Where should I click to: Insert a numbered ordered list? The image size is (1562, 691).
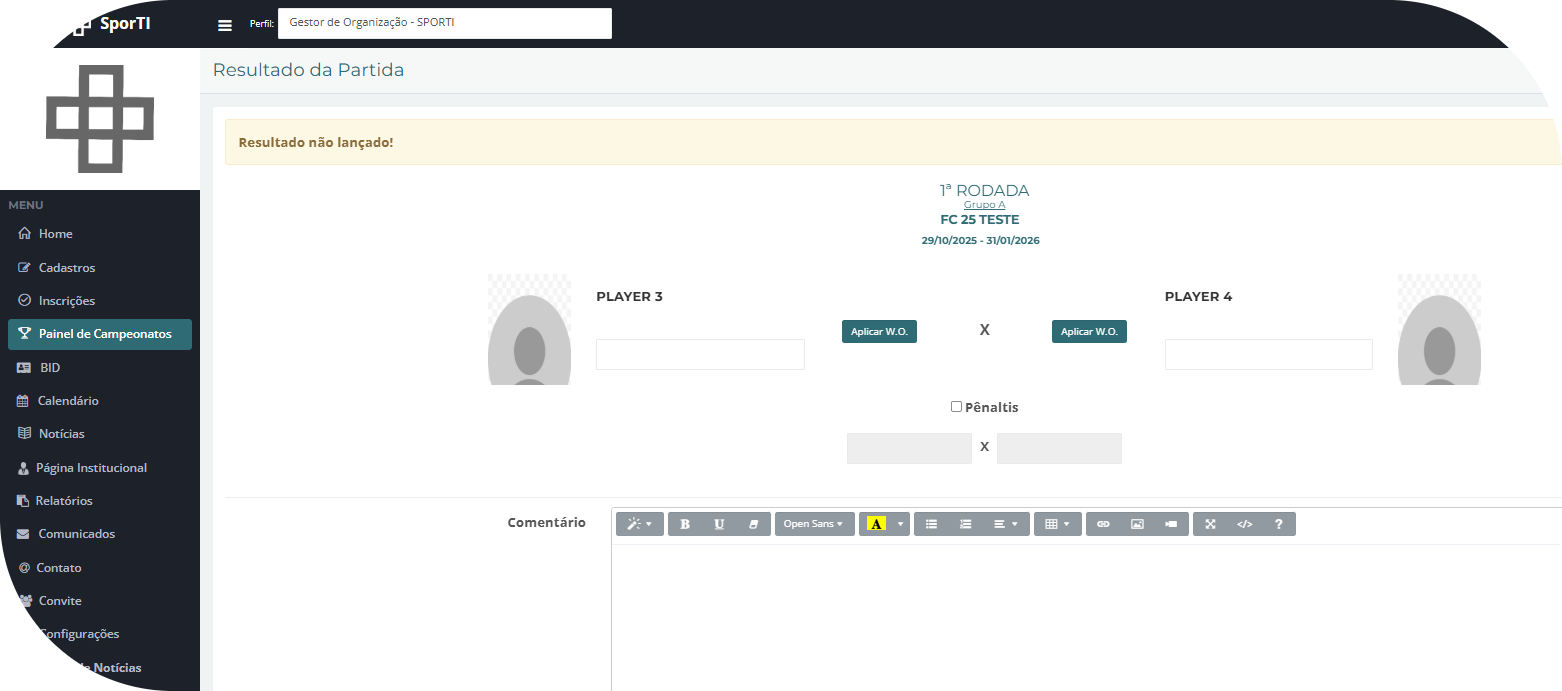pos(965,524)
